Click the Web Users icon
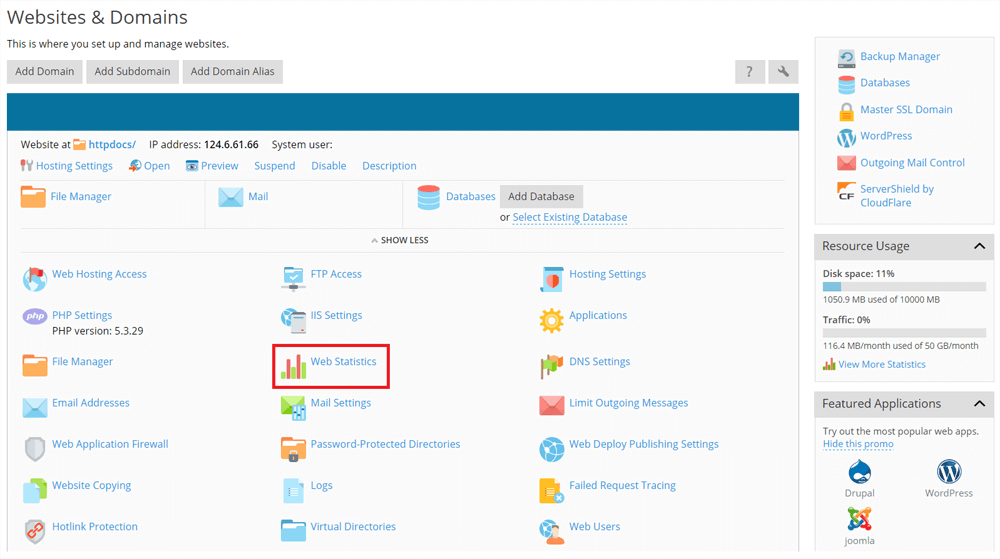 (x=551, y=531)
